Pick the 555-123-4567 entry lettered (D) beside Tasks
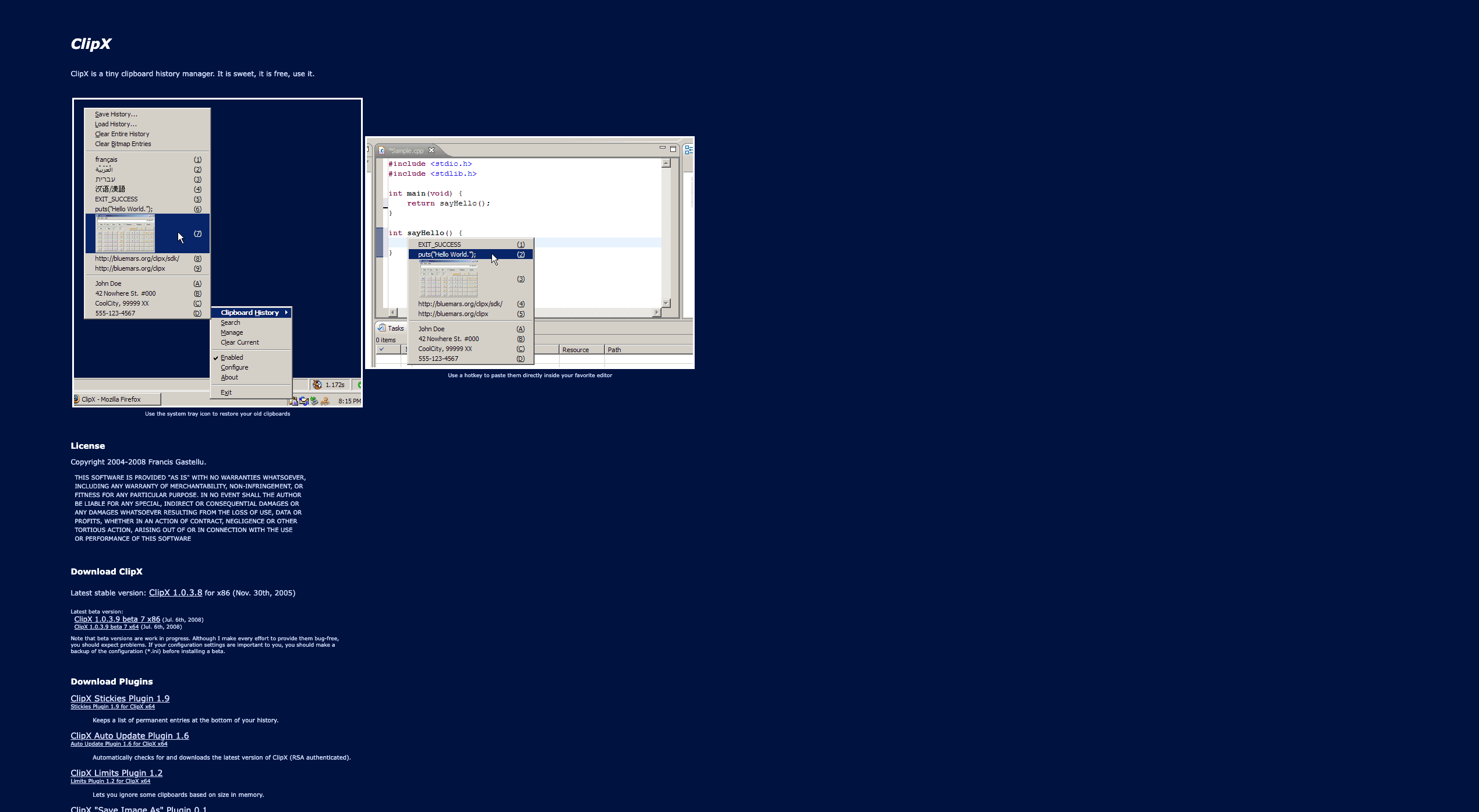The width and height of the screenshot is (1479, 812). point(470,359)
